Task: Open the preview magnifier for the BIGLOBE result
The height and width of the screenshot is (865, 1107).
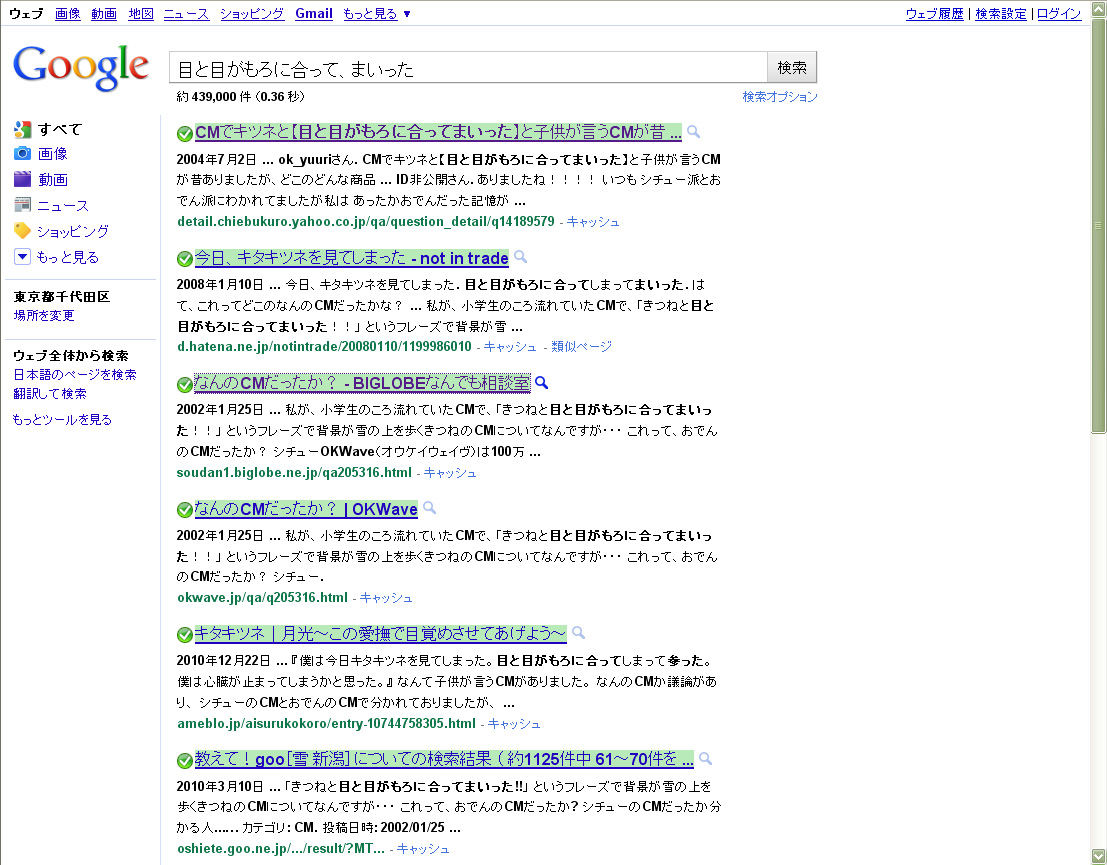Action: [x=541, y=383]
